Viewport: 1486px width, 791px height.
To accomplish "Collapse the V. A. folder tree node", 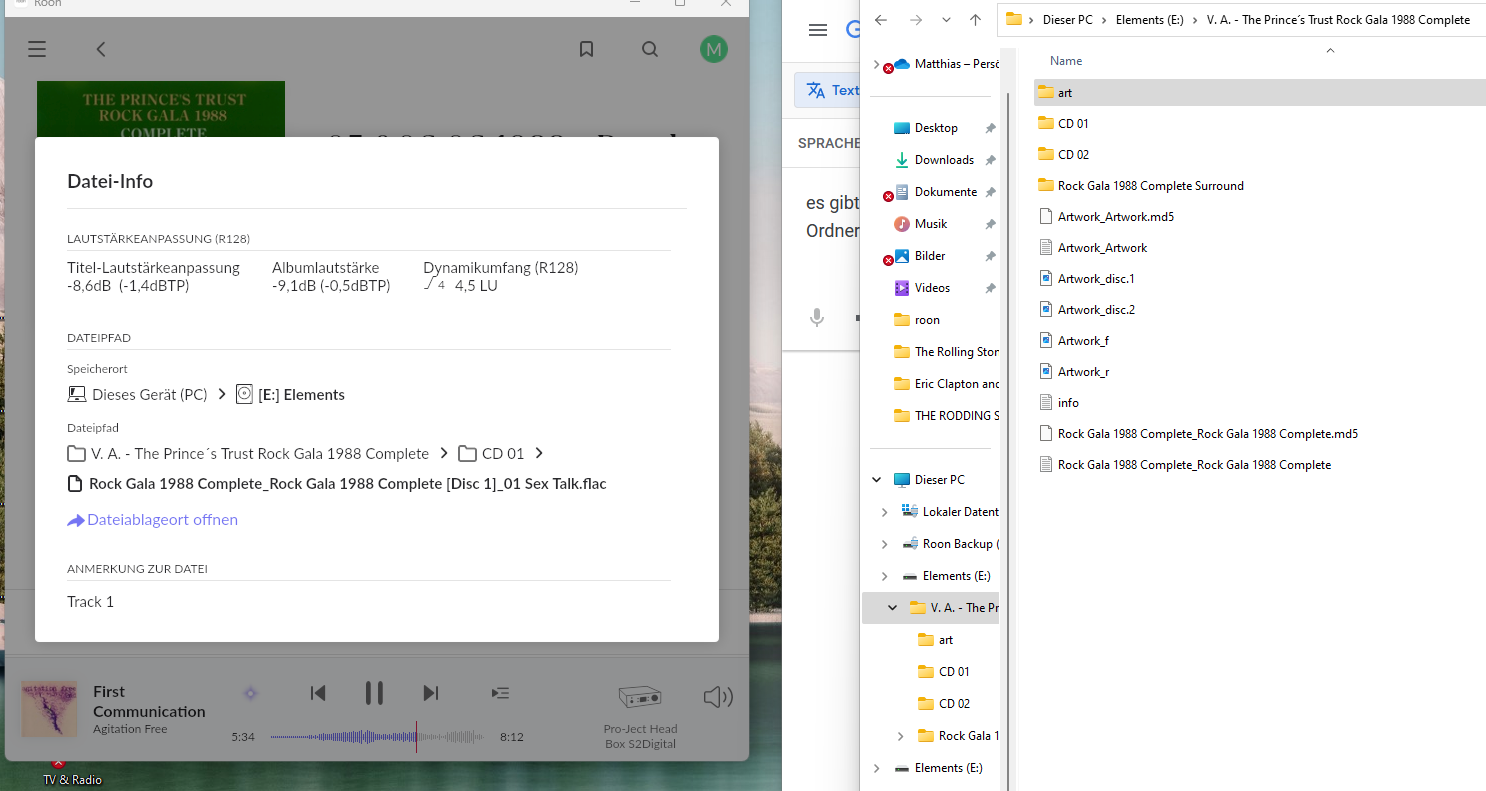I will click(x=892, y=608).
